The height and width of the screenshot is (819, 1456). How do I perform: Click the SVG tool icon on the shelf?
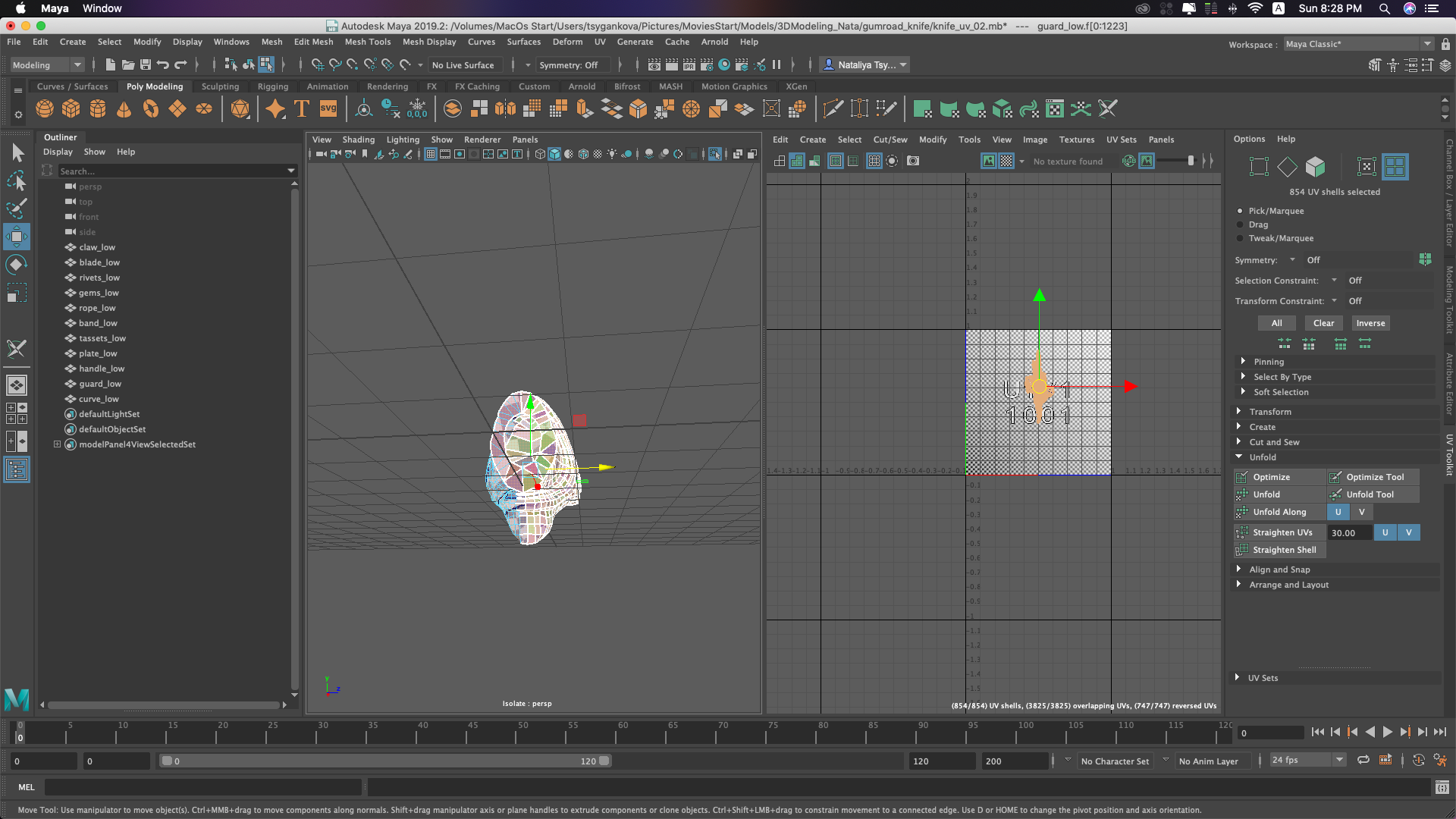pyautogui.click(x=328, y=108)
